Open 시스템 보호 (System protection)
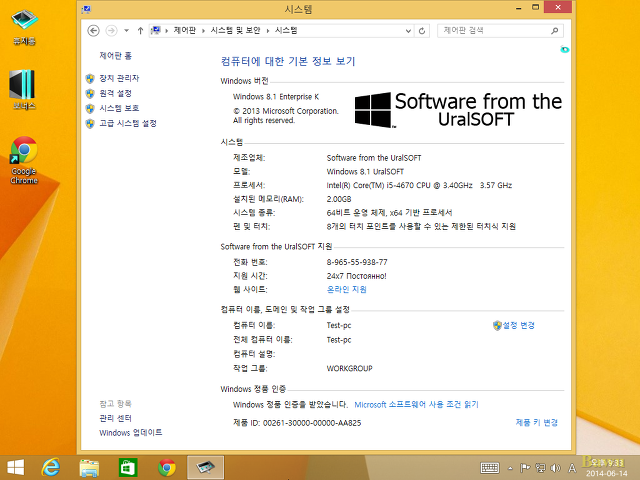The image size is (640, 480). coord(119,108)
